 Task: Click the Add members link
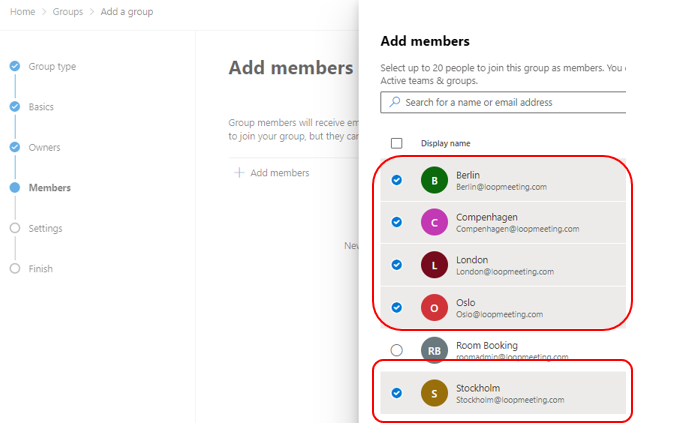coord(280,172)
